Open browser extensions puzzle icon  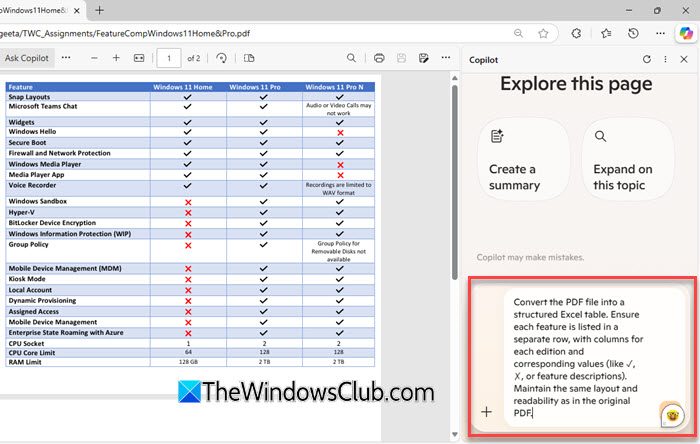point(576,33)
